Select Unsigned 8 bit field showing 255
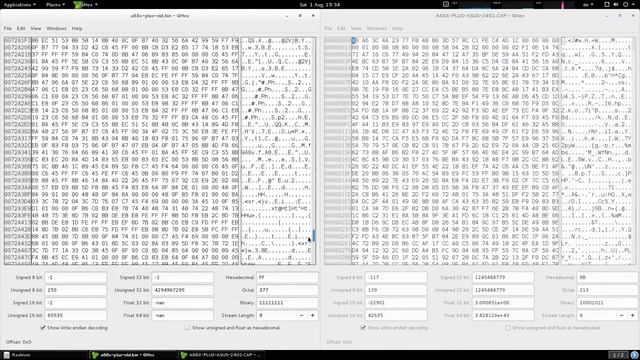The width and height of the screenshot is (640, 360). 76,290
